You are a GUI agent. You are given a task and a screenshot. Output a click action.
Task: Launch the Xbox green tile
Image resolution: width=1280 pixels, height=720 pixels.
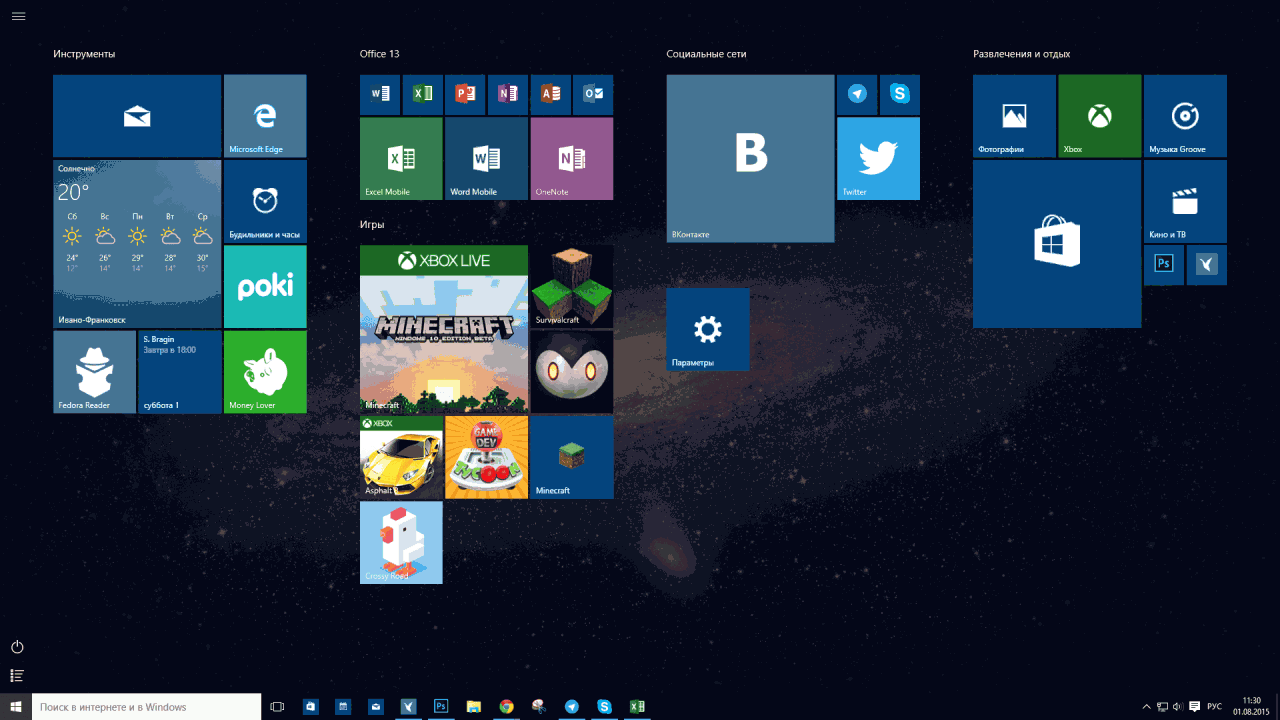(1100, 116)
